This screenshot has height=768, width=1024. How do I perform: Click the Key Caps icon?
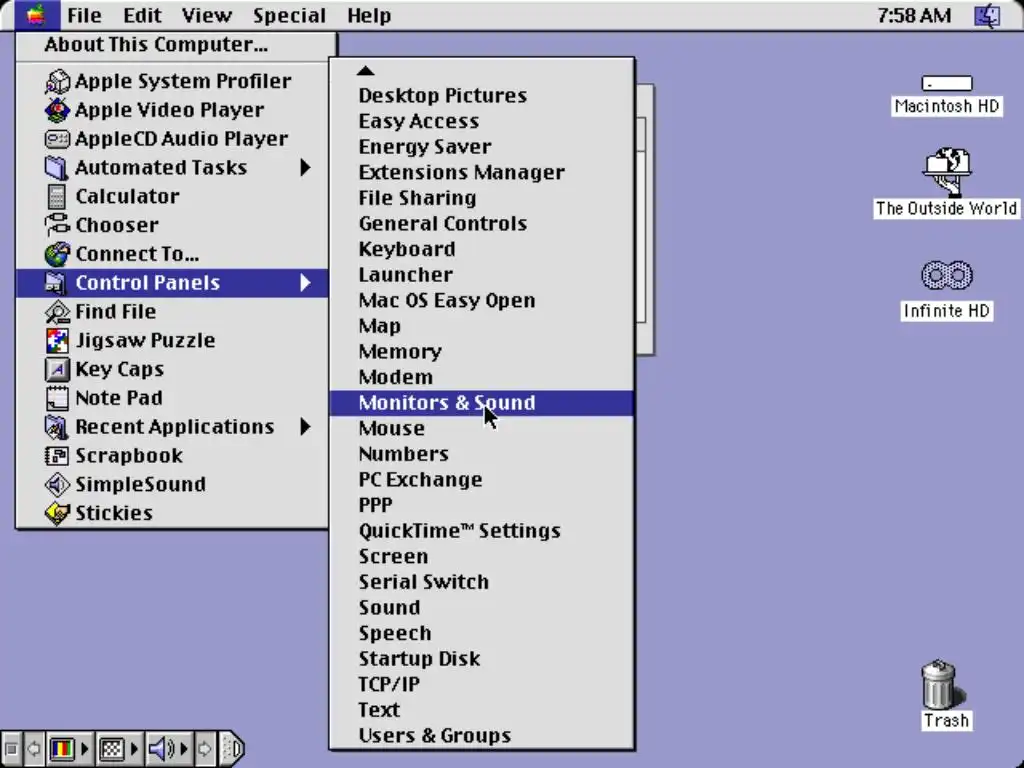(x=57, y=369)
